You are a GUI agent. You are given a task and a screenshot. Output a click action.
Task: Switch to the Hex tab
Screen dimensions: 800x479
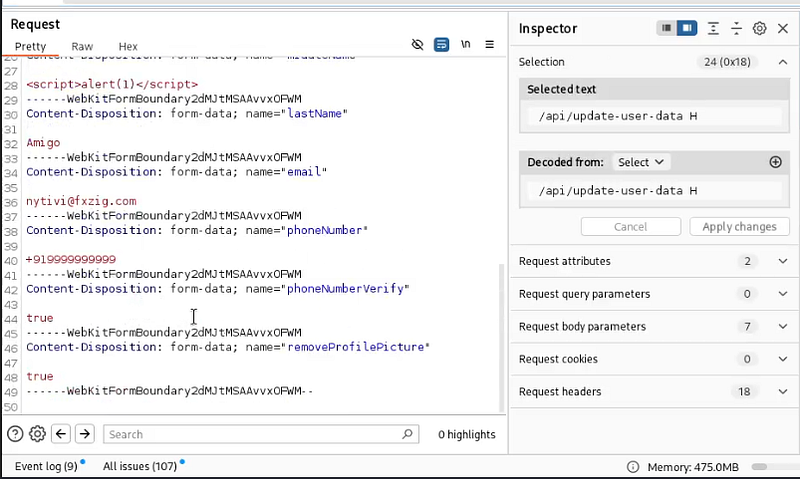[x=128, y=46]
